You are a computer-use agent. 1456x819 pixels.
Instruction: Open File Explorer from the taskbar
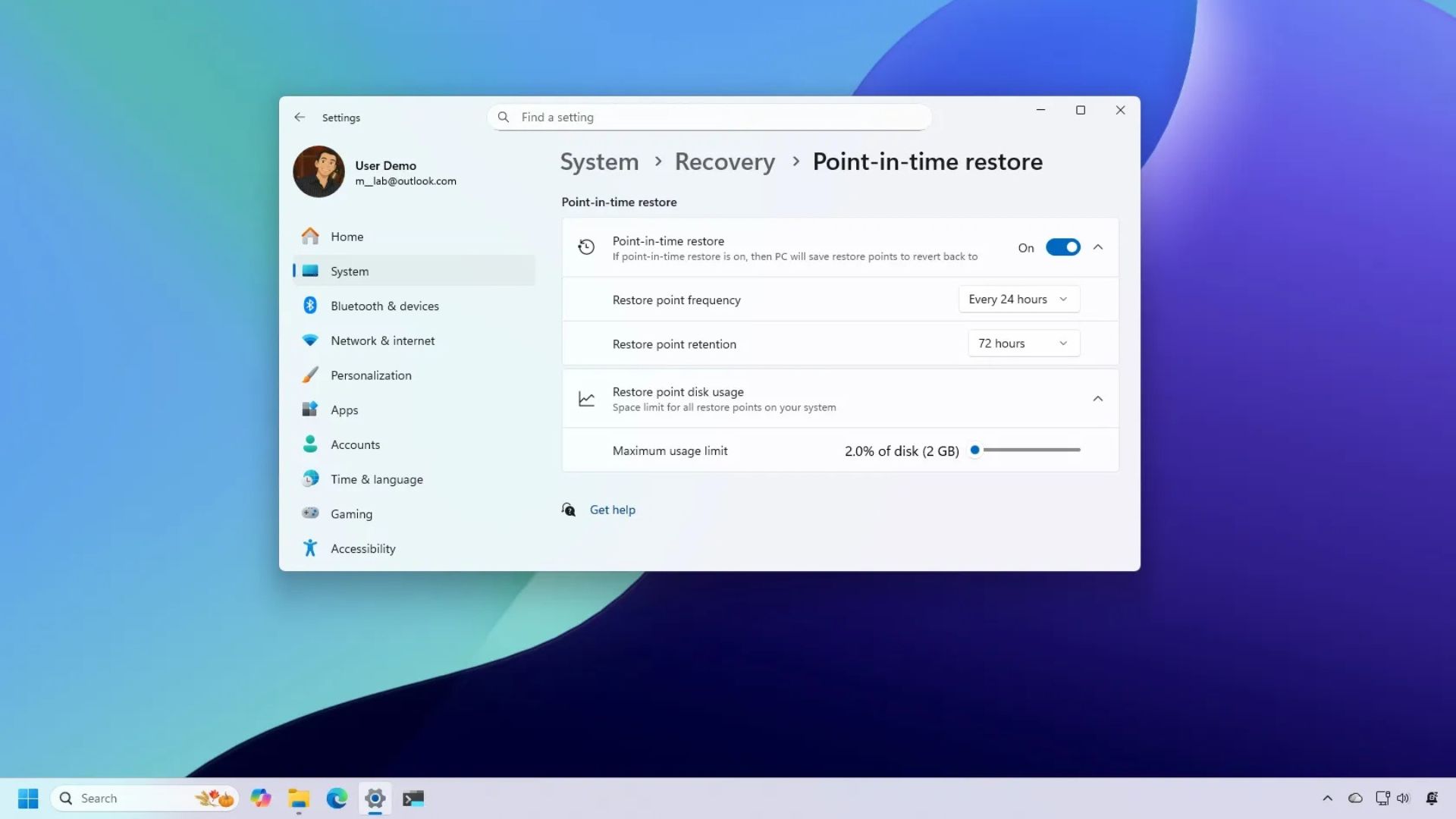point(299,798)
